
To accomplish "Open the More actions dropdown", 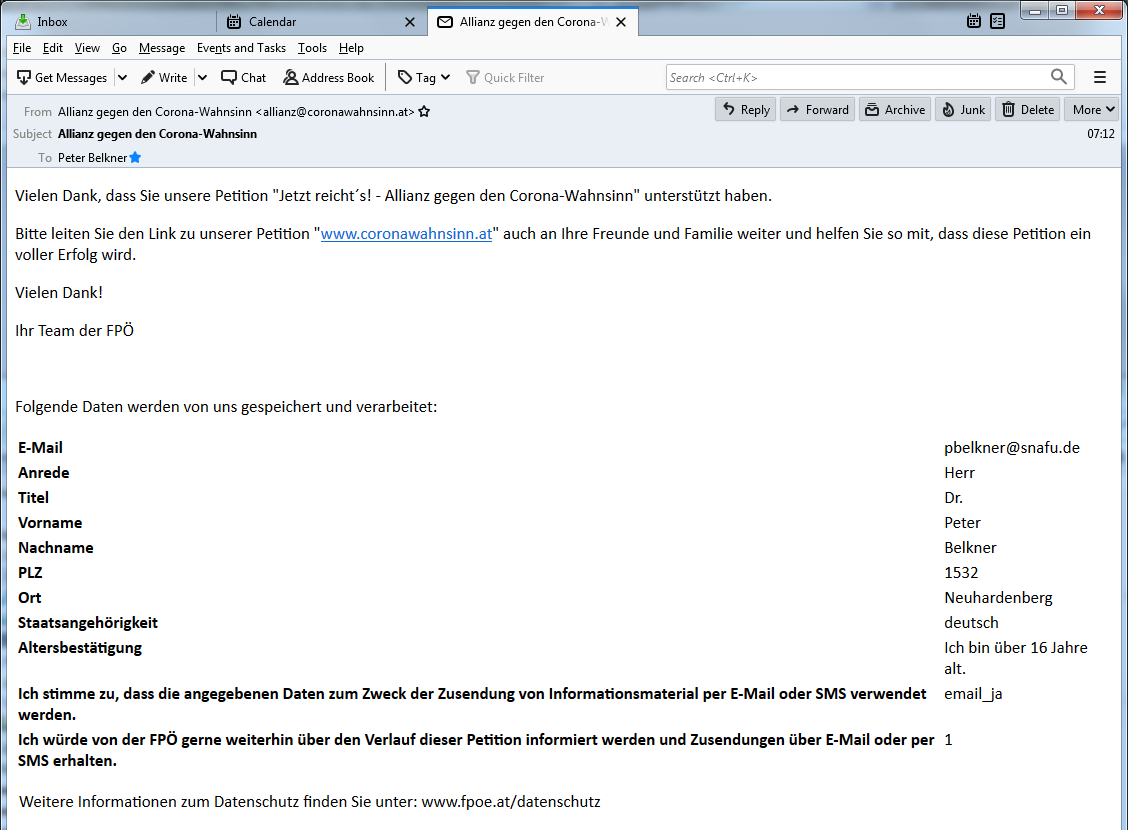I will coord(1093,110).
